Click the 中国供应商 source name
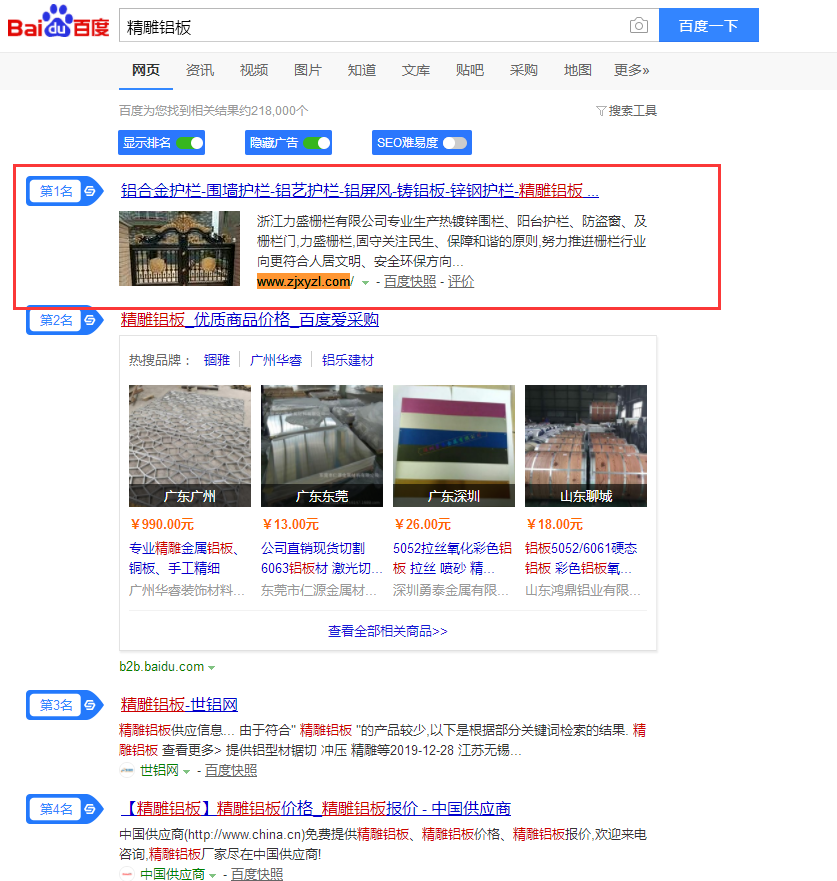This screenshot has height=881, width=837. pos(172,874)
